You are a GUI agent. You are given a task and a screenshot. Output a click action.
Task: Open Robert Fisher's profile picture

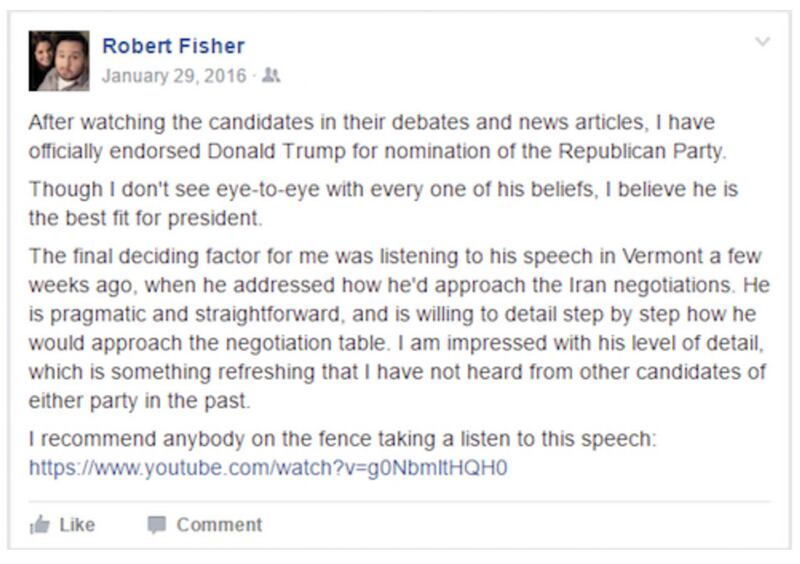[x=59, y=61]
